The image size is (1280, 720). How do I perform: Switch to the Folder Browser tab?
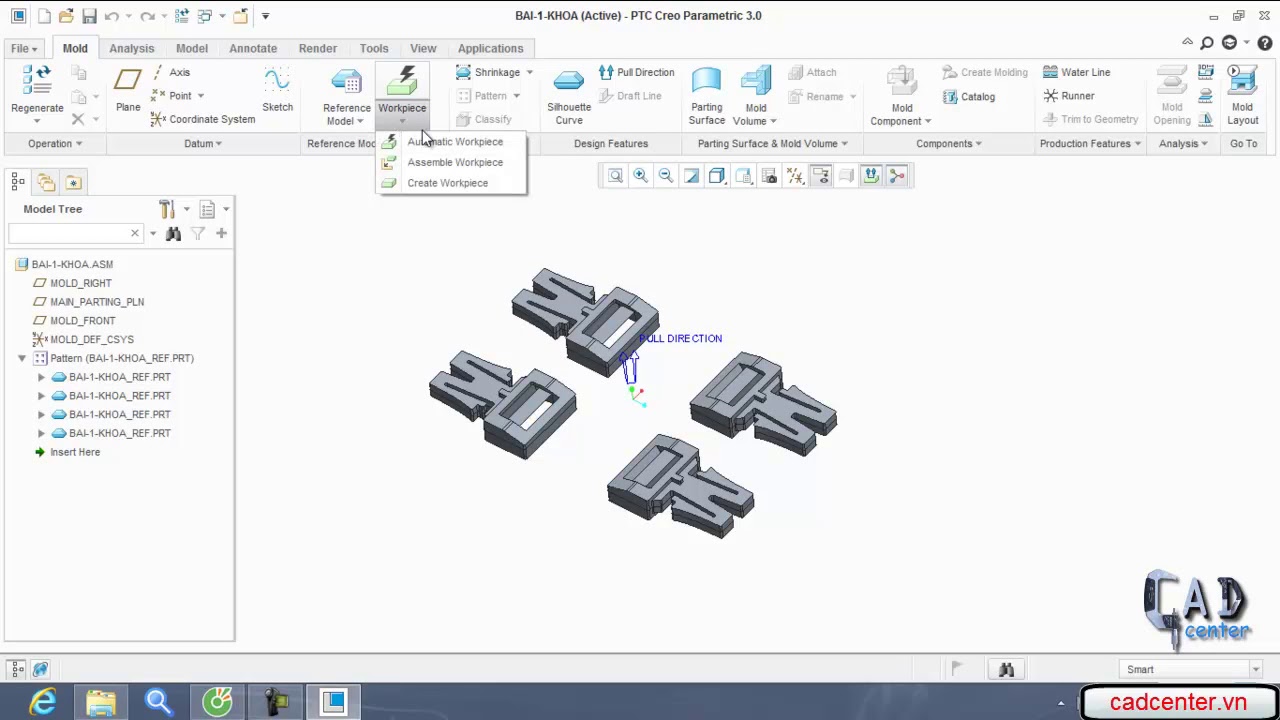pos(46,182)
